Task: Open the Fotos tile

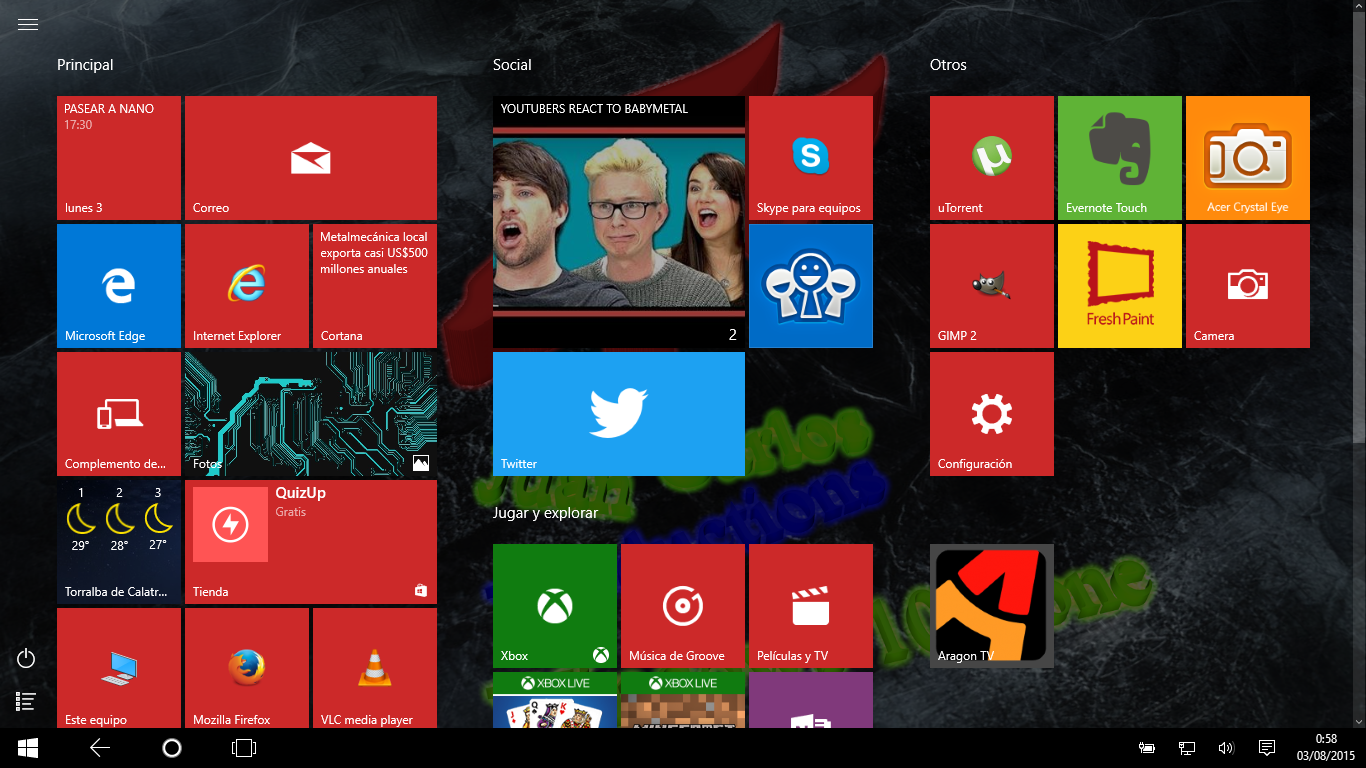Action: point(311,414)
